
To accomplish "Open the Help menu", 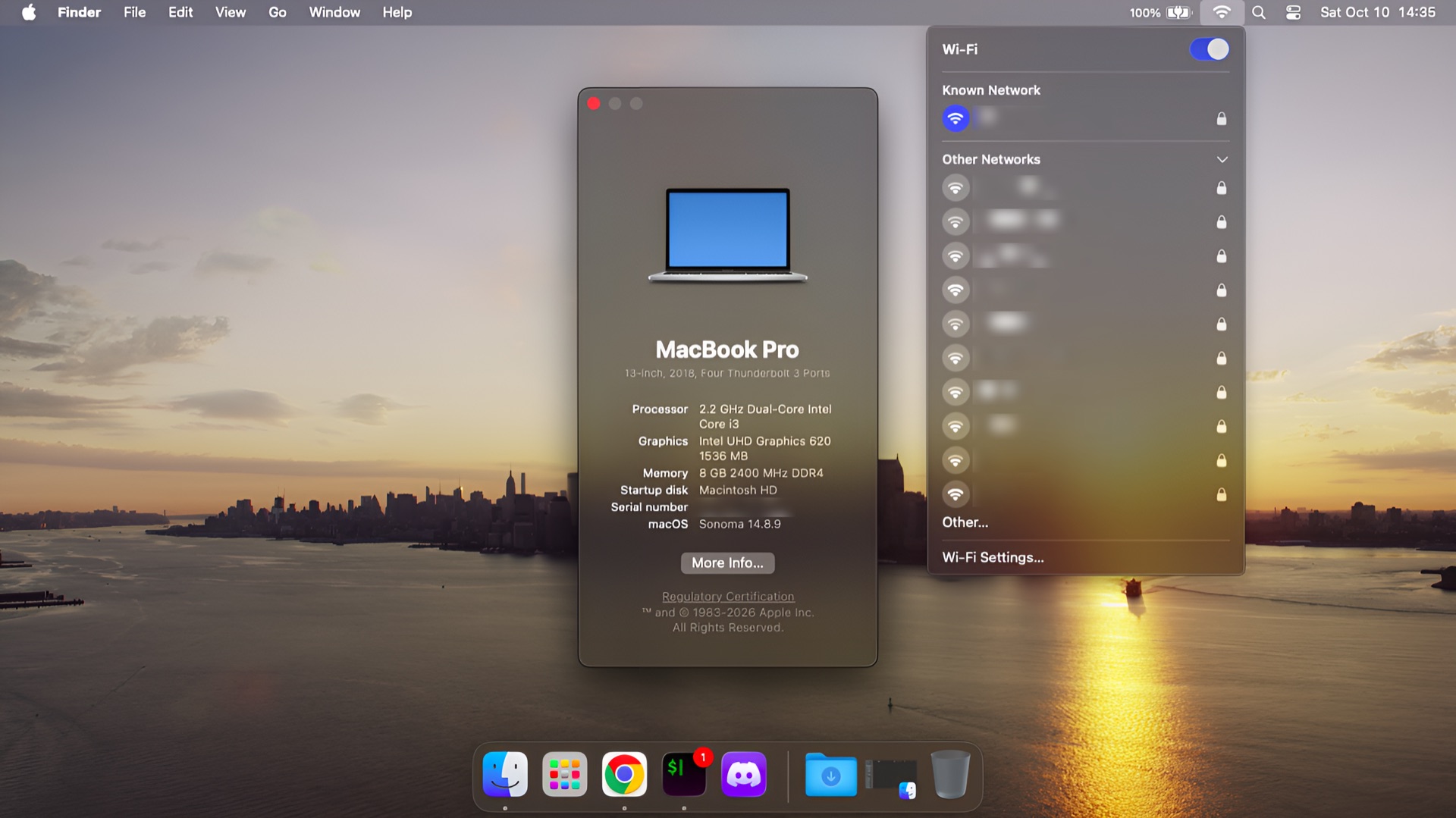I will coord(397,12).
